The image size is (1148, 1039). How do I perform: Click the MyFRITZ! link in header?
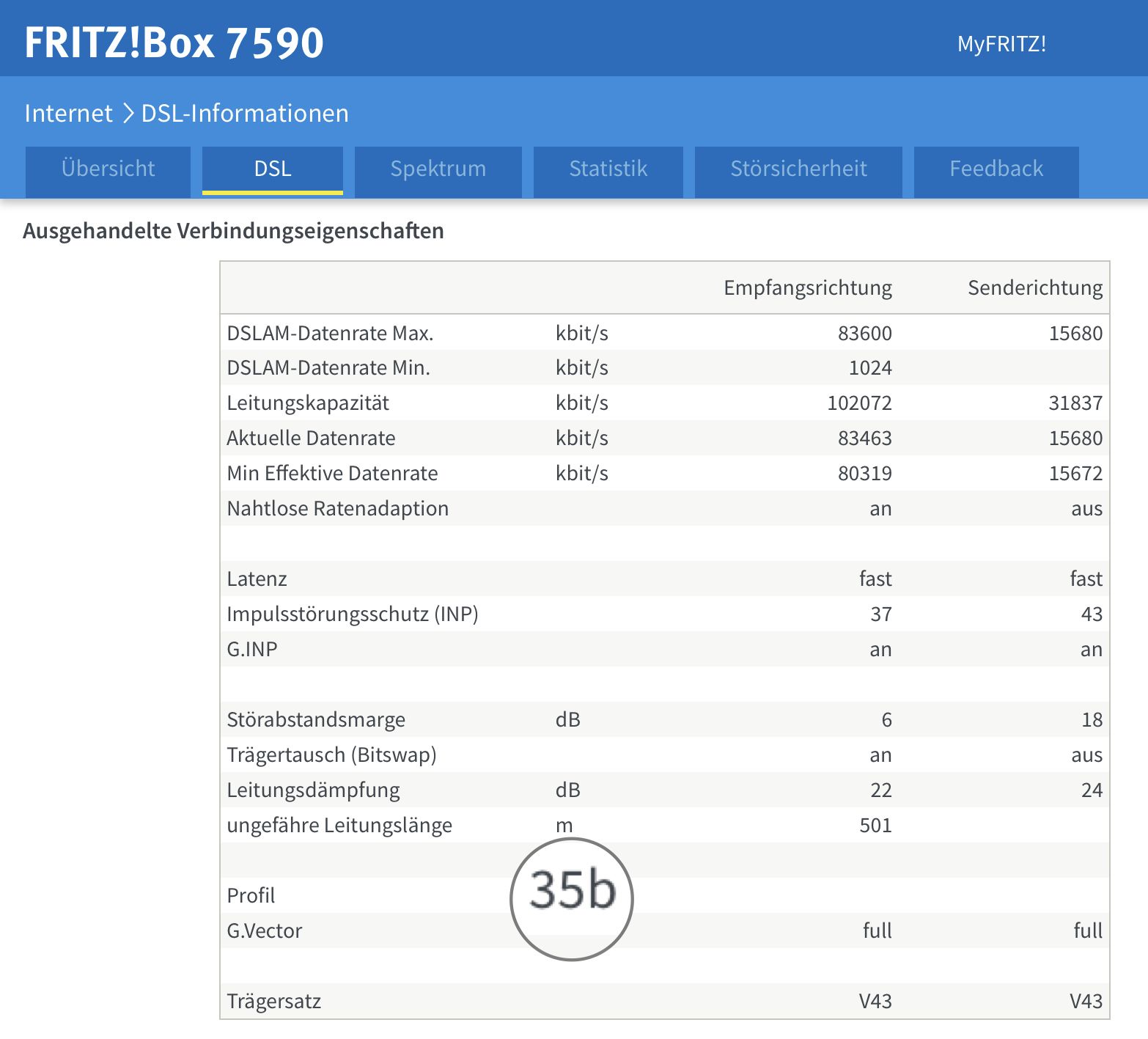[x=1001, y=44]
